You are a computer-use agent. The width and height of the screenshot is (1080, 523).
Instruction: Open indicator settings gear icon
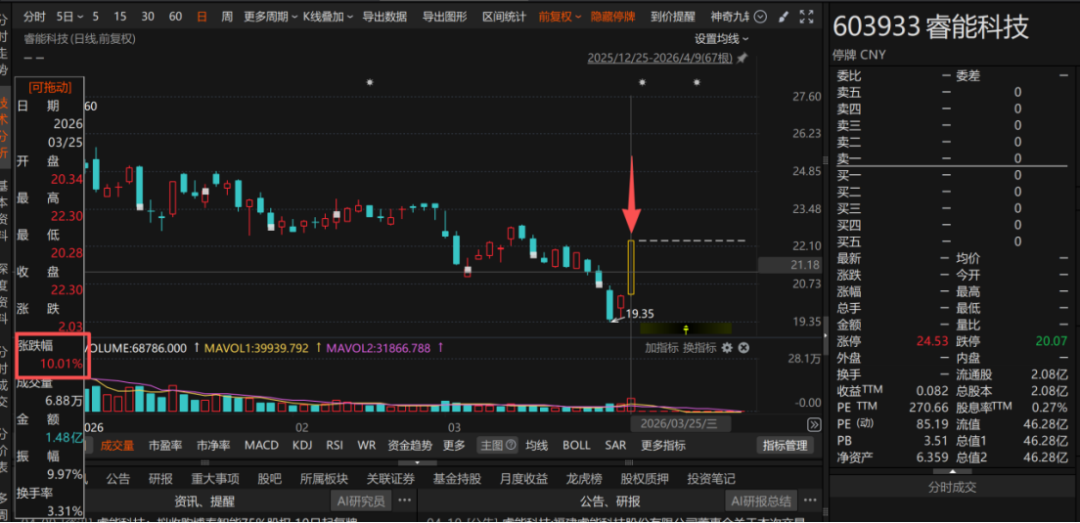[x=727, y=348]
